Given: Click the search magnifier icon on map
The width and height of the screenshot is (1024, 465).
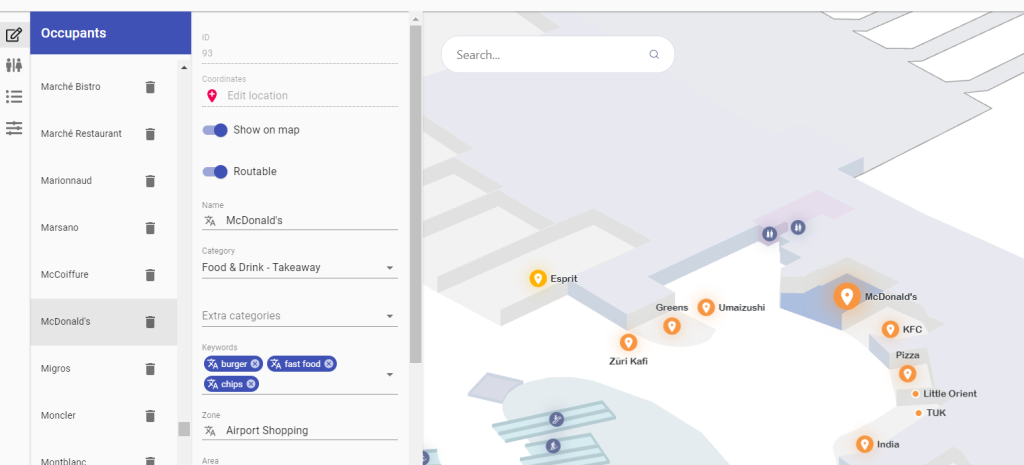Looking at the screenshot, I should pyautogui.click(x=654, y=55).
